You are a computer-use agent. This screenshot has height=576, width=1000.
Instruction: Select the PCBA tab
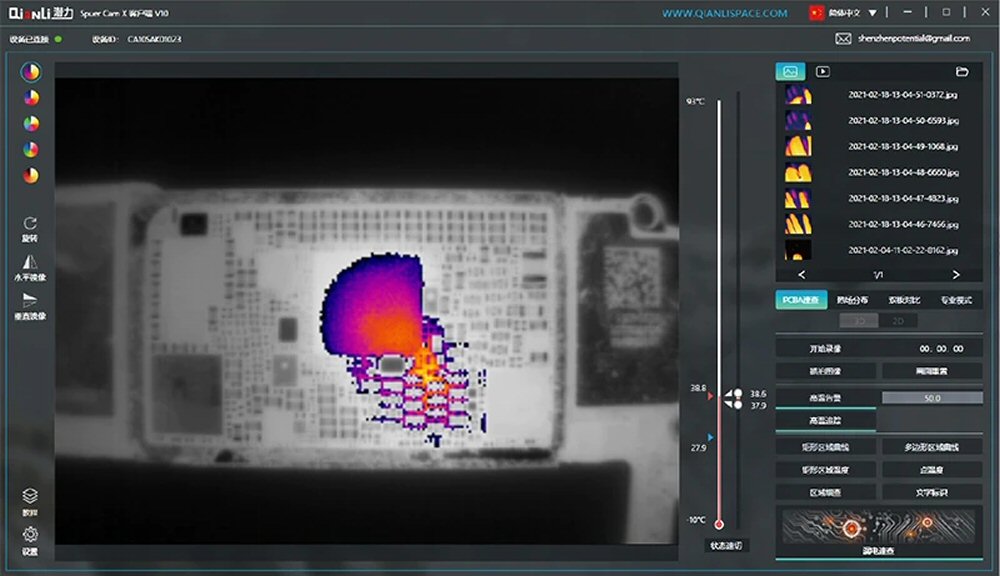coord(801,300)
